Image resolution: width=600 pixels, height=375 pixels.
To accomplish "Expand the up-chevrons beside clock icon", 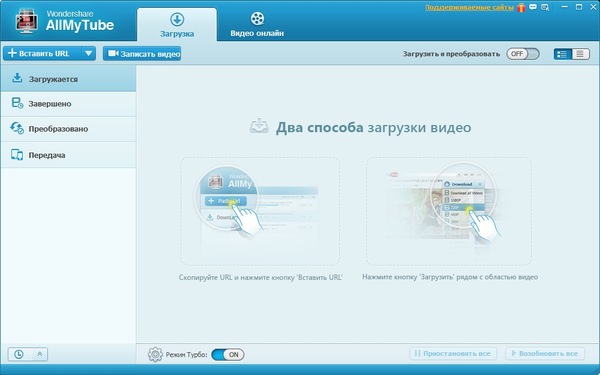I will coord(39,354).
